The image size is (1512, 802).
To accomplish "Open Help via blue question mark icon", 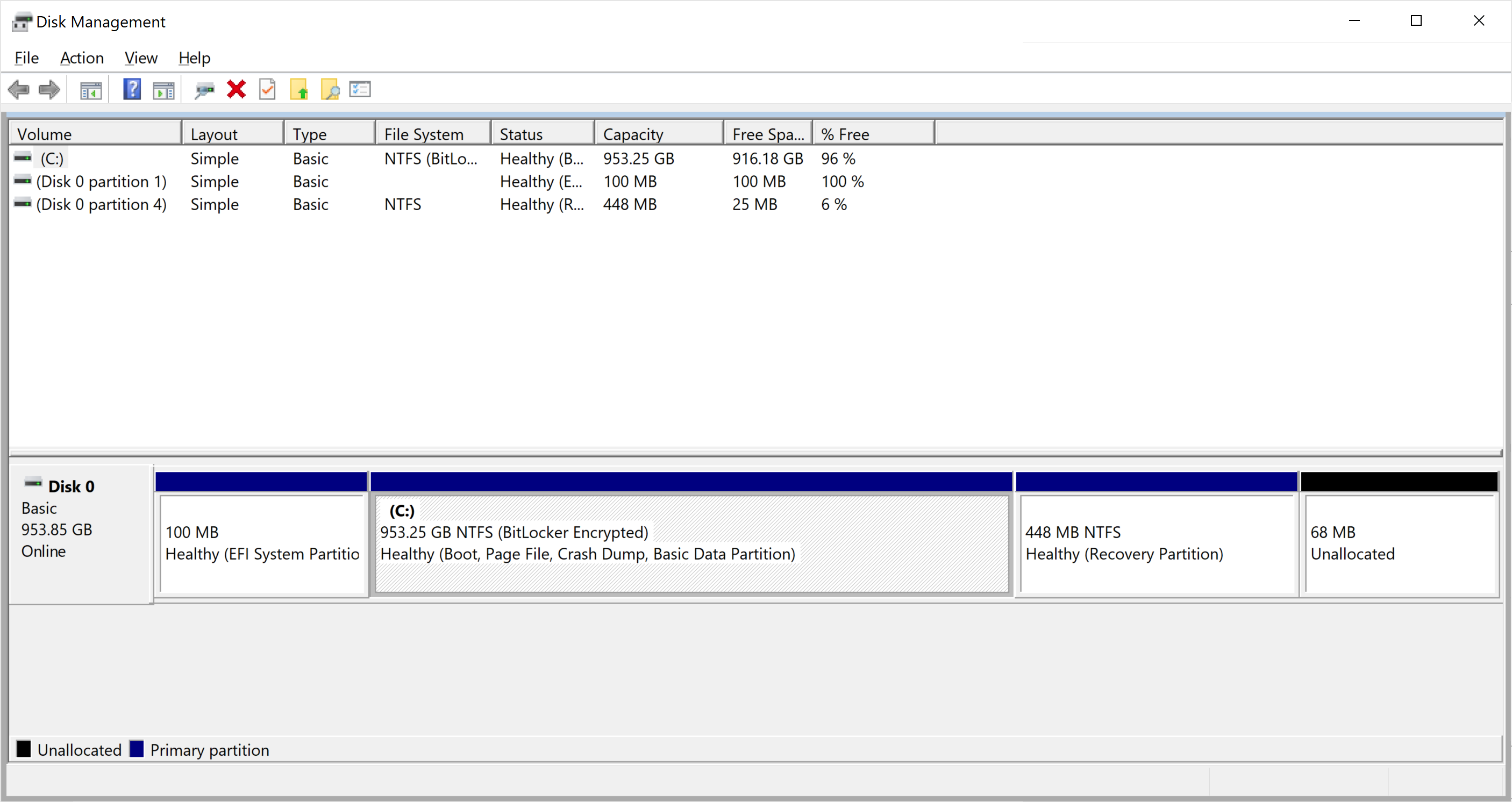I will 132,90.
